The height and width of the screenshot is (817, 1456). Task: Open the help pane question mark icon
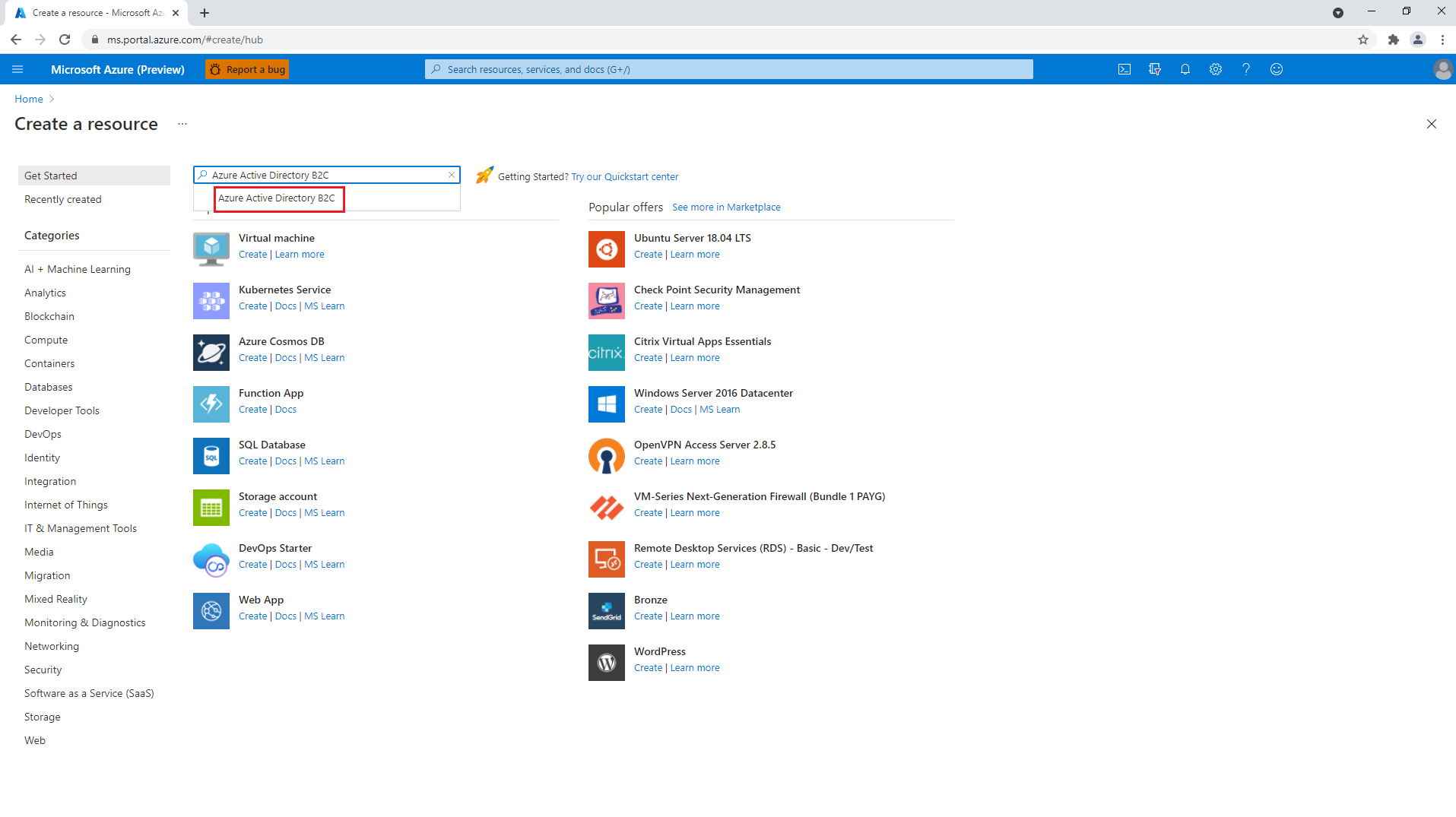coord(1245,68)
